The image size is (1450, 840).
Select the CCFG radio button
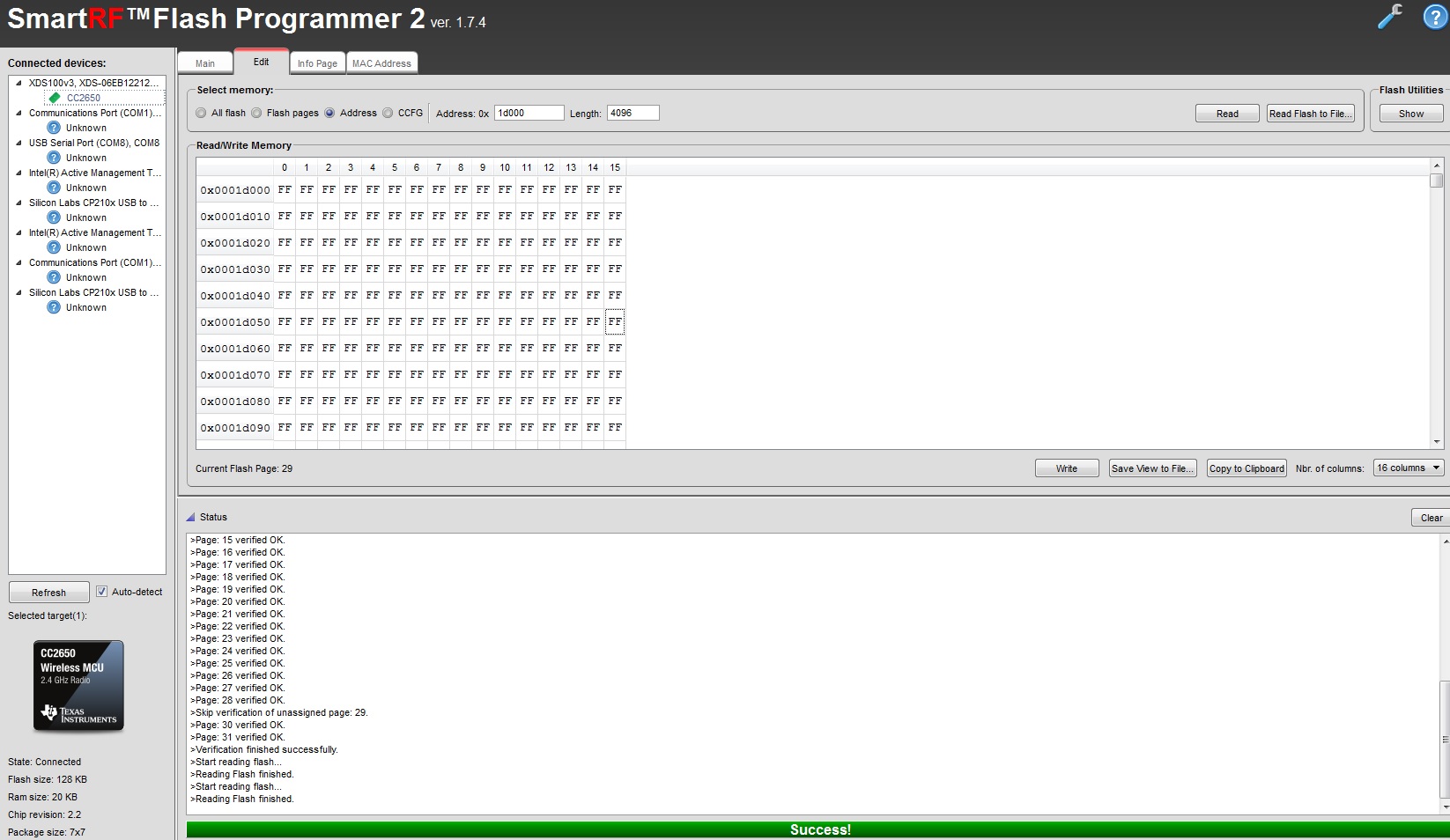pyautogui.click(x=388, y=113)
